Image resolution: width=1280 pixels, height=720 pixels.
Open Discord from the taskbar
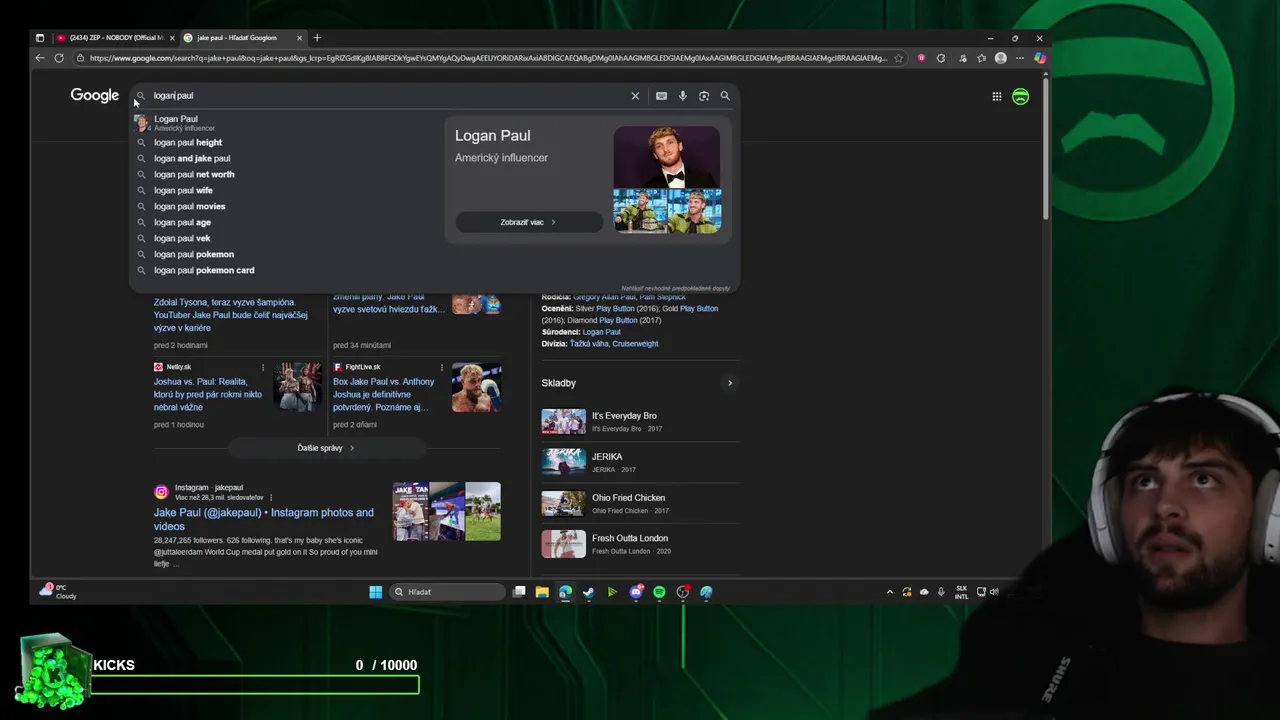(x=636, y=592)
